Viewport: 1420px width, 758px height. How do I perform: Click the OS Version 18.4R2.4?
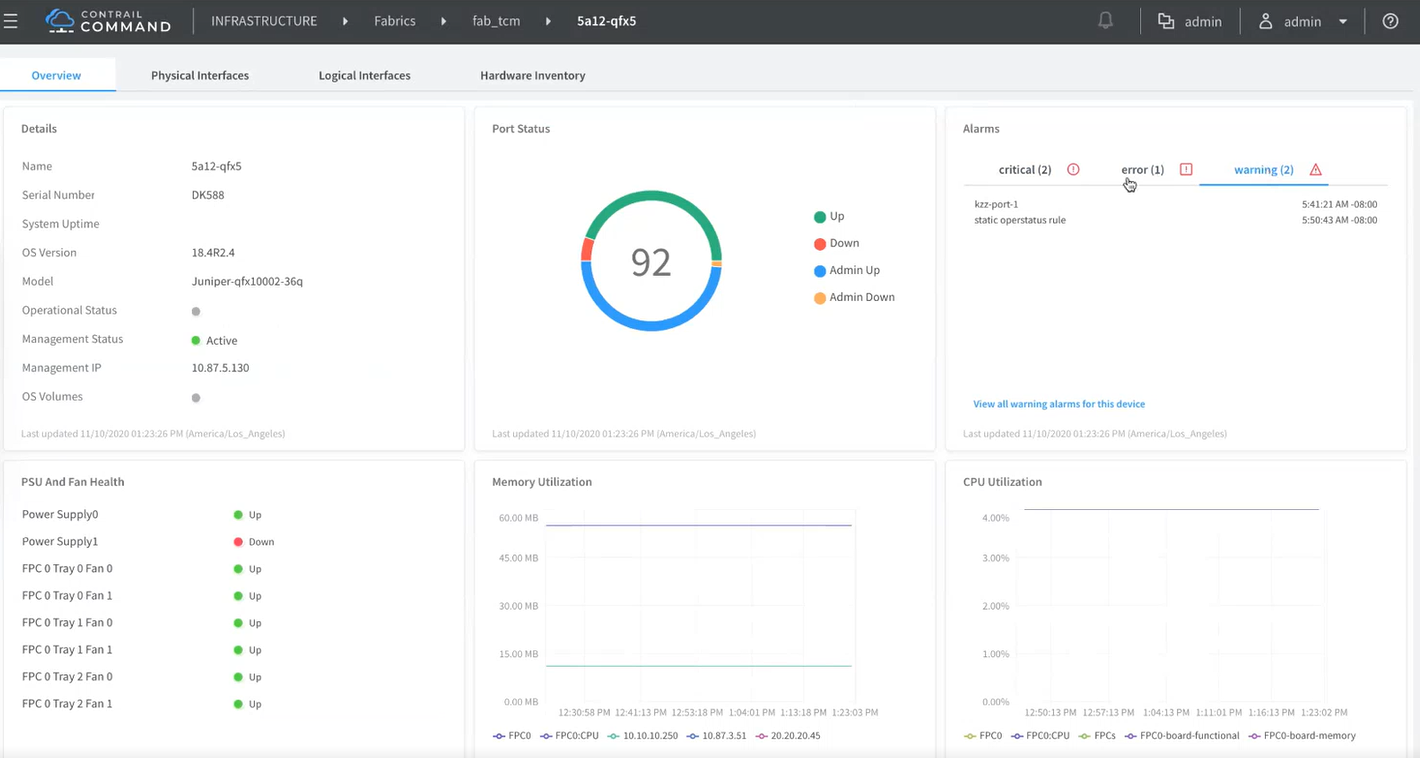pyautogui.click(x=213, y=253)
